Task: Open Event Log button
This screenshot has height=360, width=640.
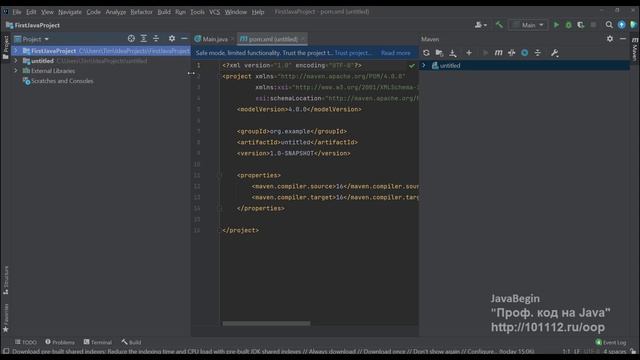Action: coord(611,342)
